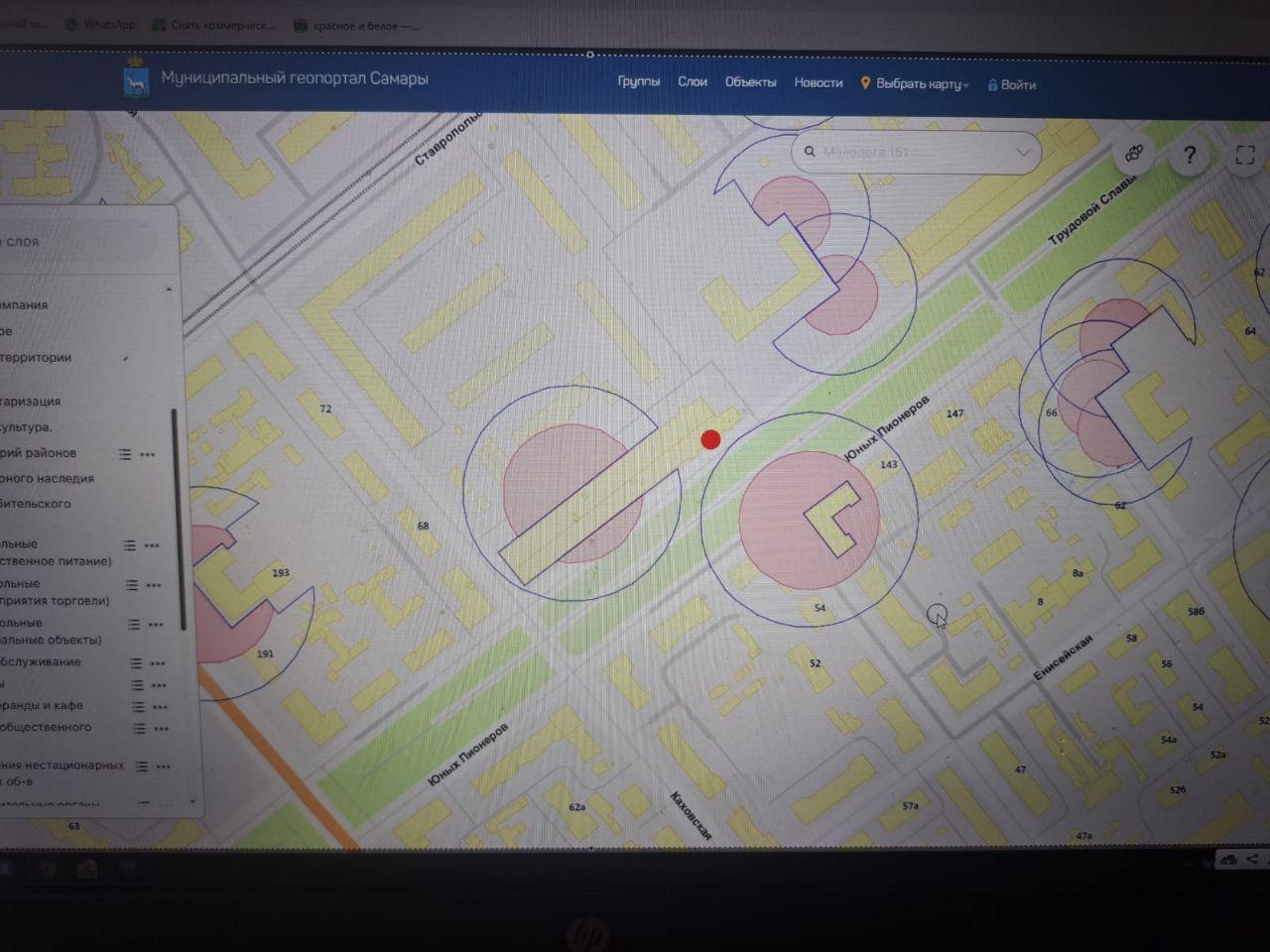Collapse the layer group with up arrow
Image resolution: width=1270 pixels, height=952 pixels.
(169, 290)
